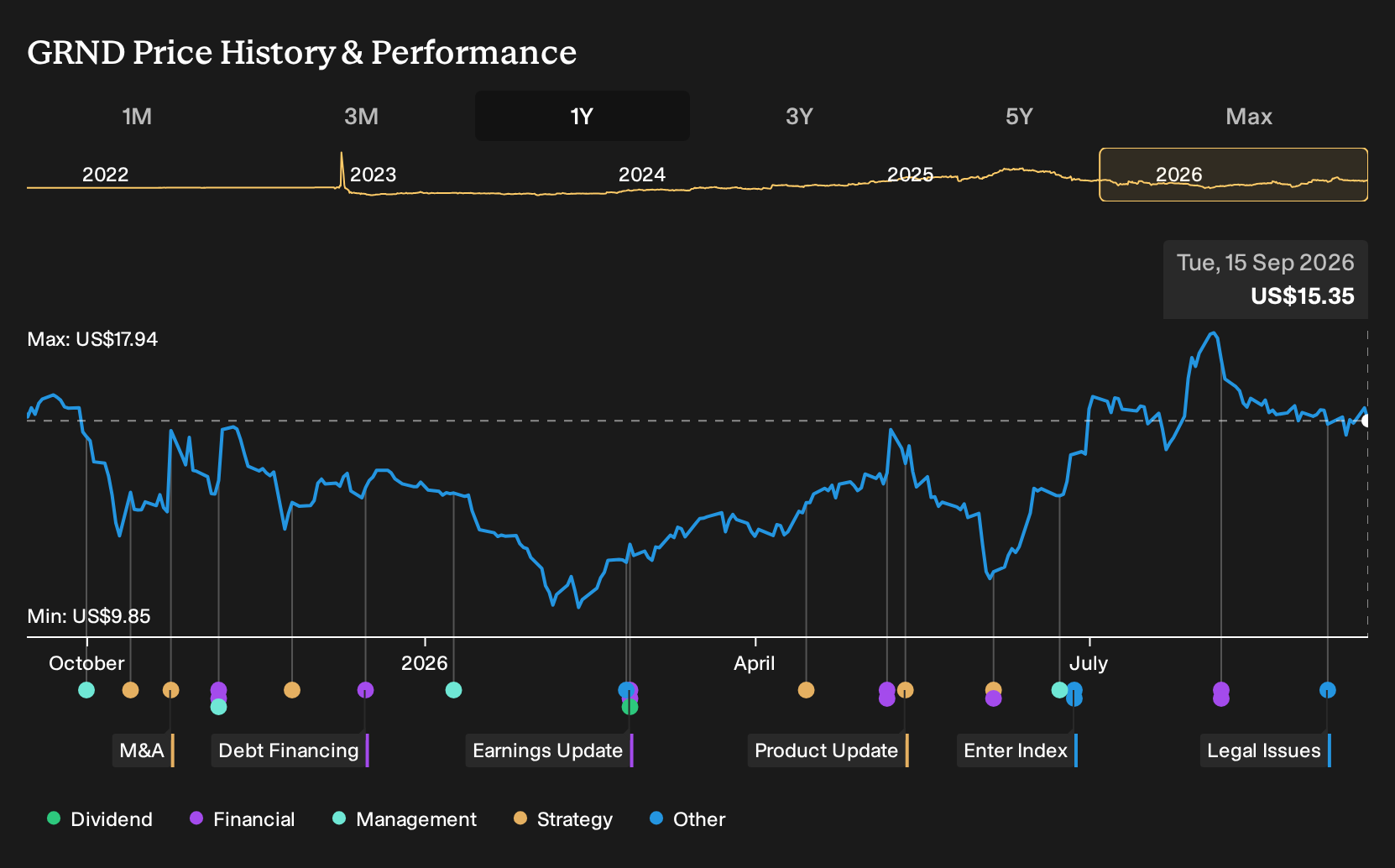
Task: Click the orange Strategy dot right of April
Action: (x=806, y=690)
